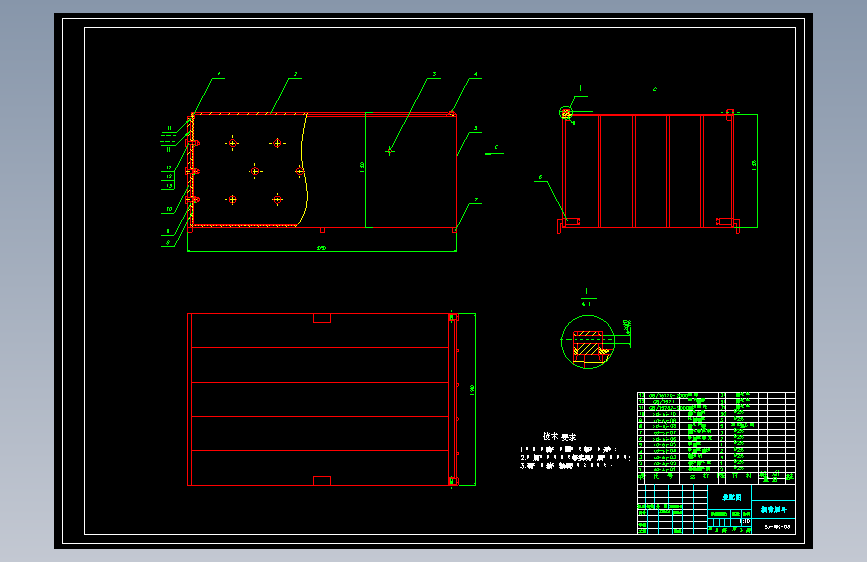Click callout number 1 in front view

pos(219,74)
